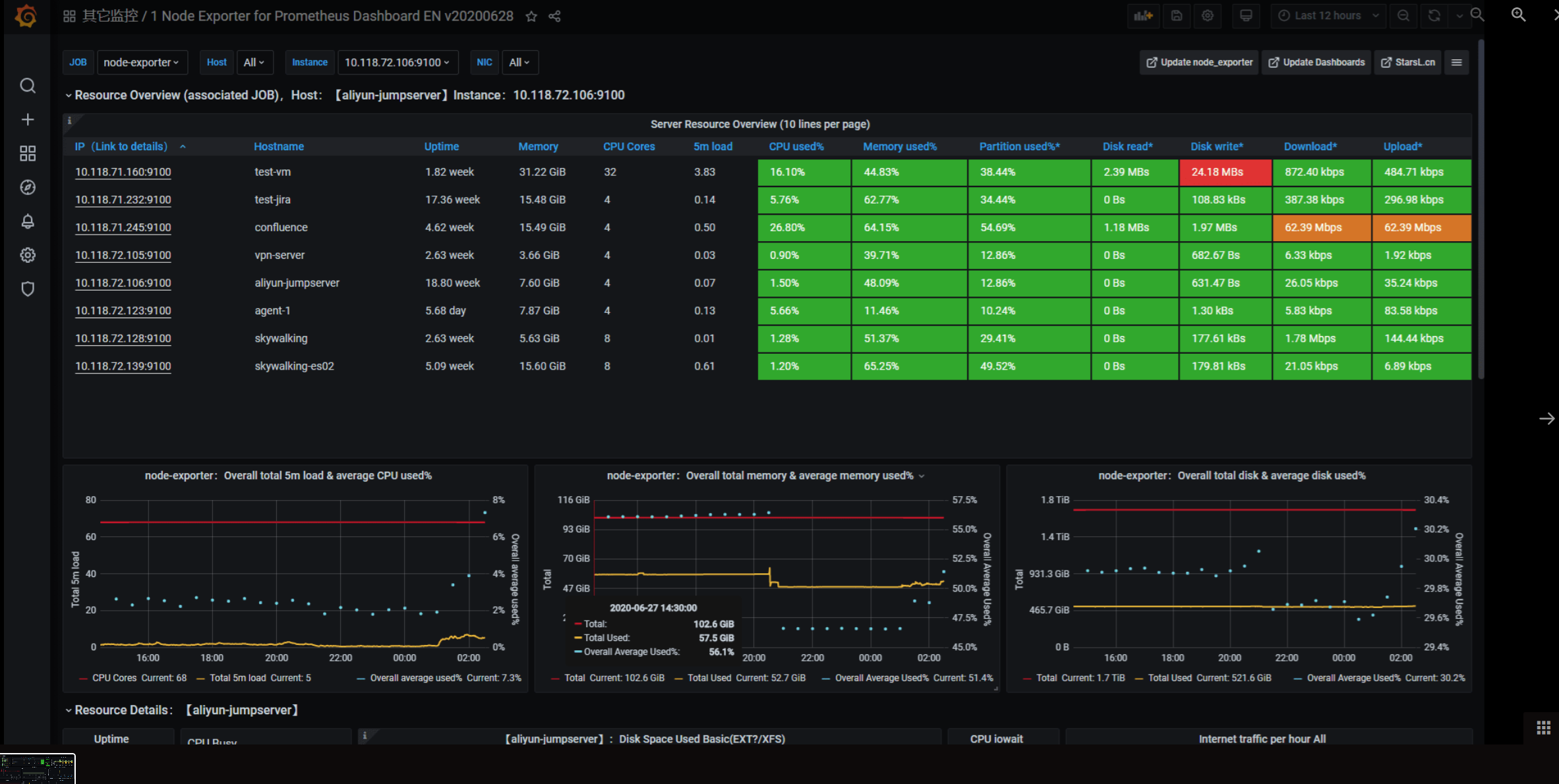Collapse the Resource Details section
The image size is (1559, 784).
(x=69, y=710)
